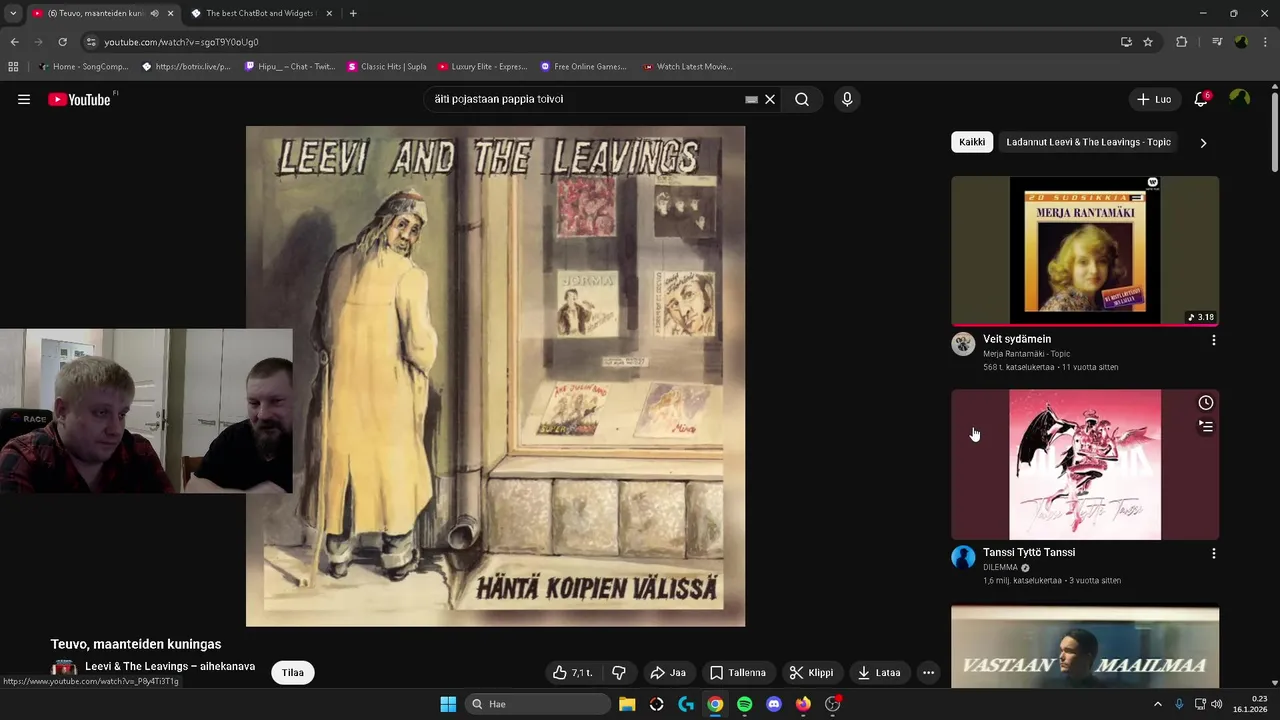
Task: Subscribe with the Tilaa button
Action: 293,673
